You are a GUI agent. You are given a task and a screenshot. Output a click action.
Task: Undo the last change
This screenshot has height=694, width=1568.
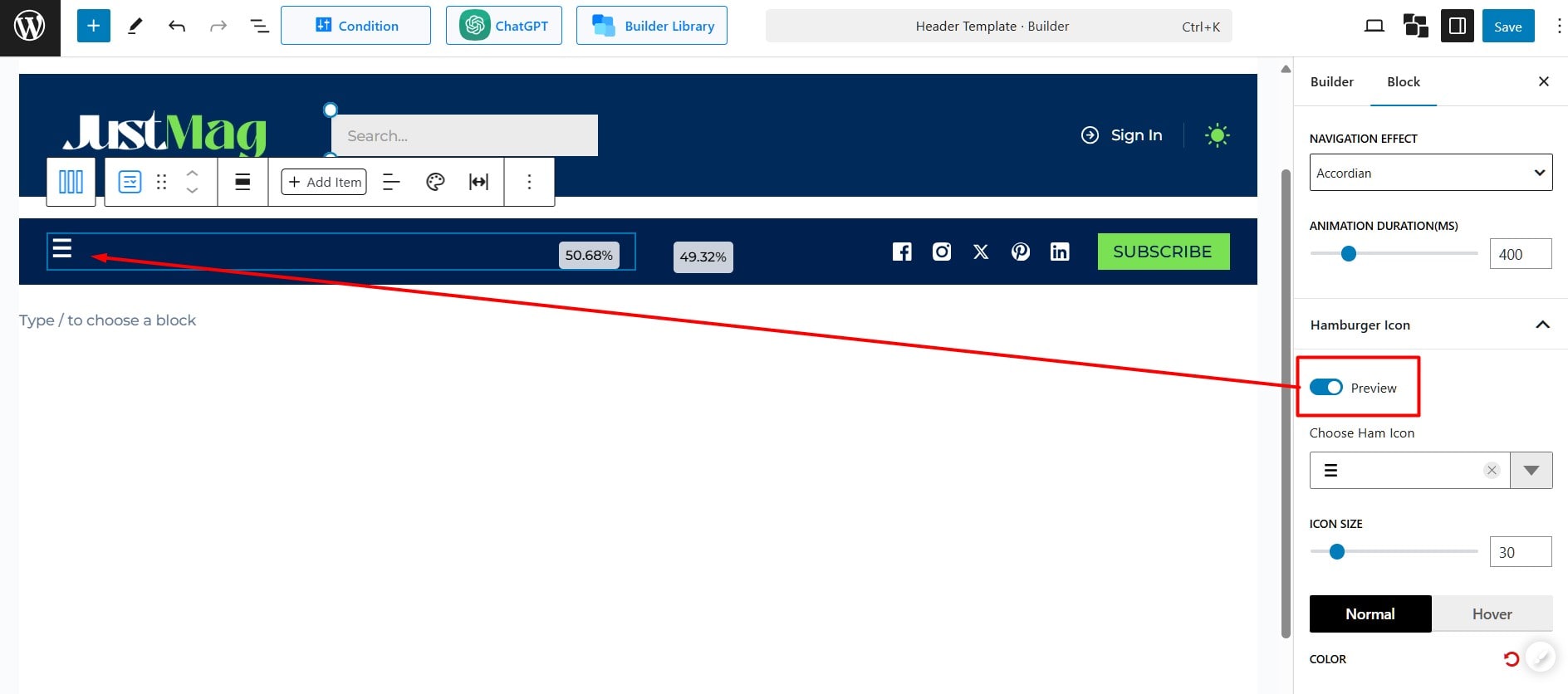point(177,26)
